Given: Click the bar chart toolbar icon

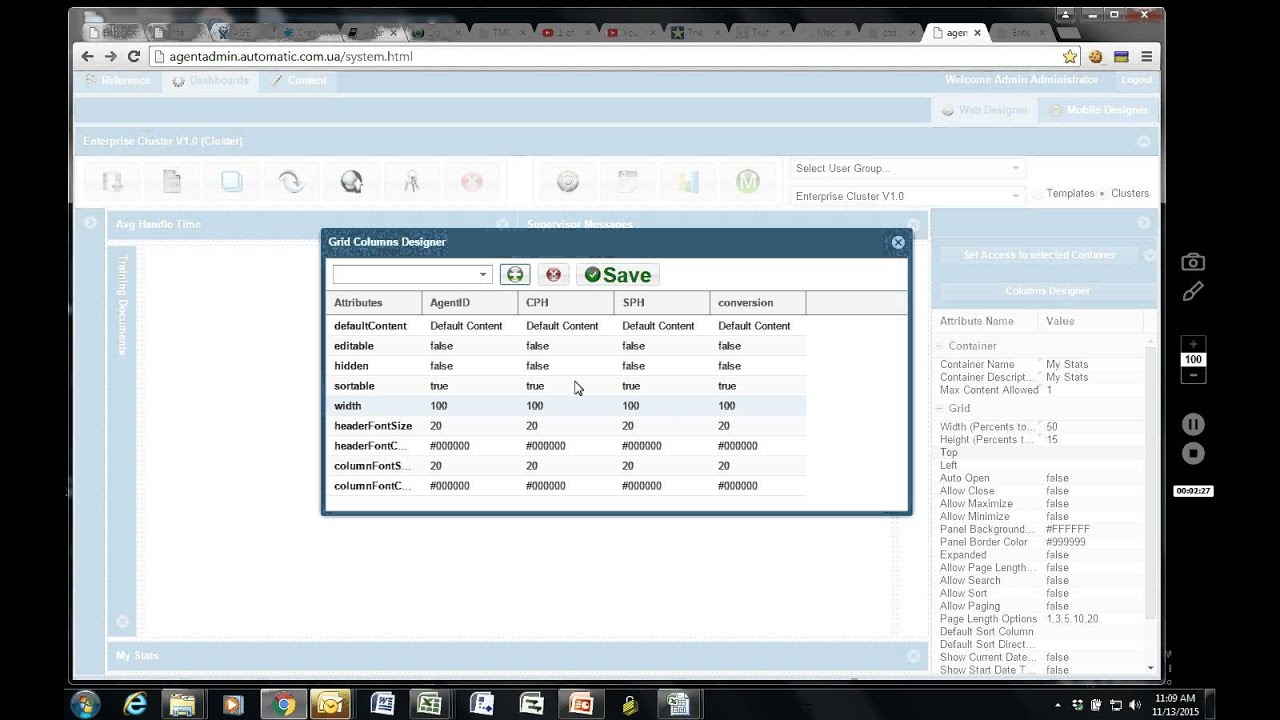Looking at the screenshot, I should (688, 182).
